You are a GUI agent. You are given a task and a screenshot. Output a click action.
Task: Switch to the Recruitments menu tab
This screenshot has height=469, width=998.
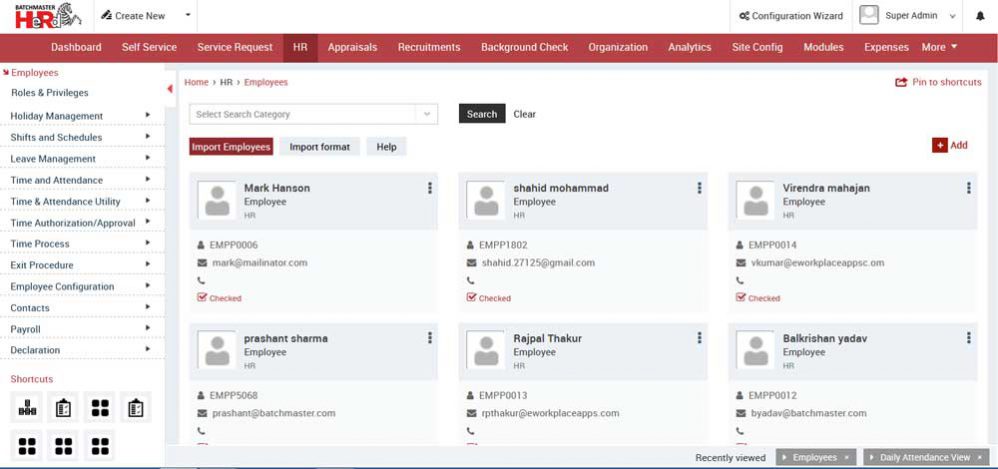click(428, 47)
